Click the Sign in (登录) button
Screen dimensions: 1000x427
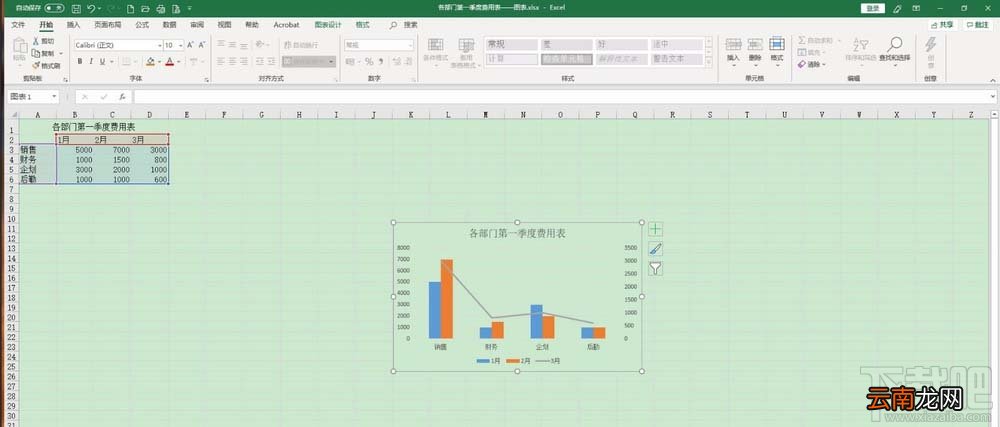click(x=873, y=8)
